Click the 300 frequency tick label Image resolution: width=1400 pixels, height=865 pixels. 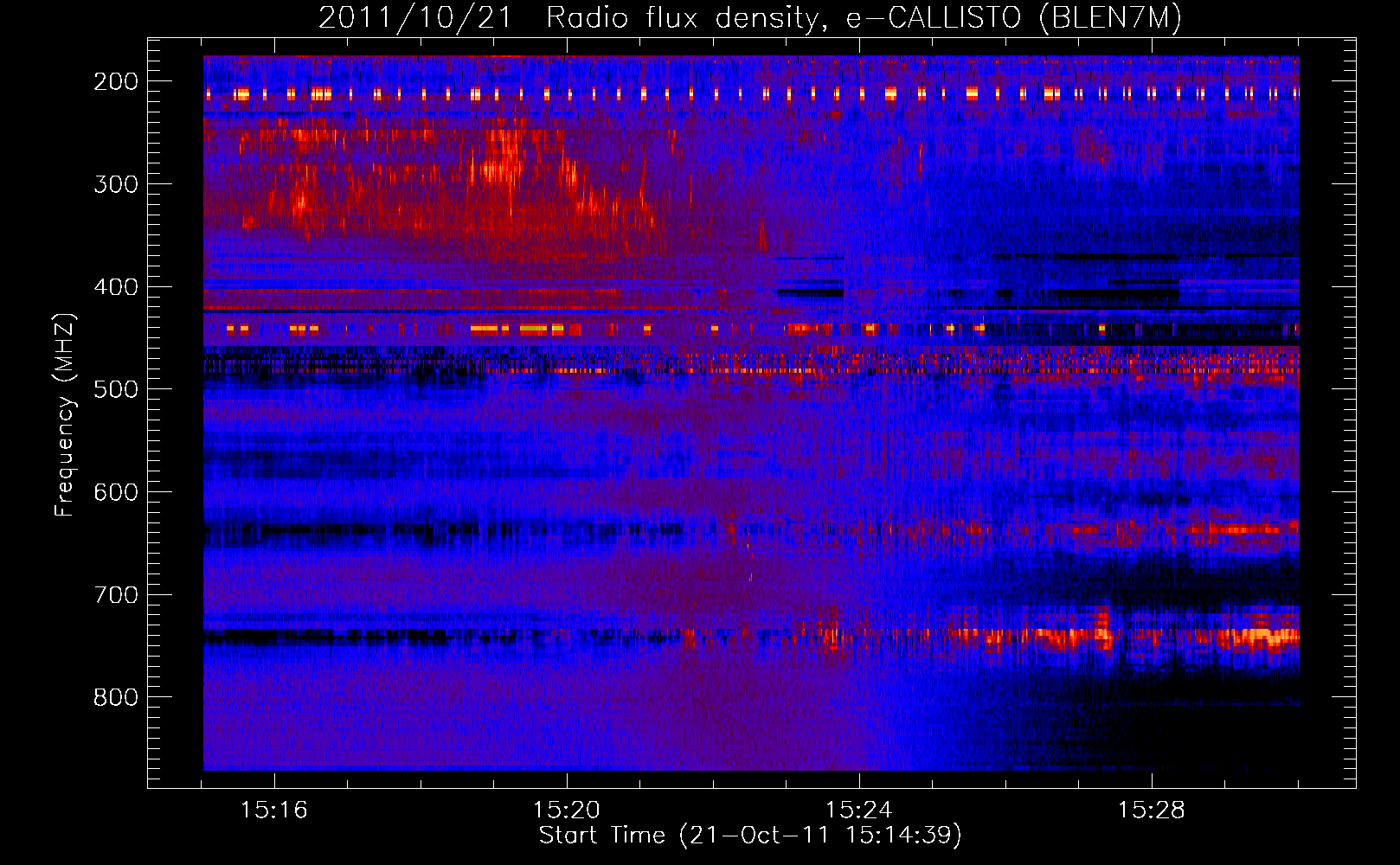(x=116, y=184)
